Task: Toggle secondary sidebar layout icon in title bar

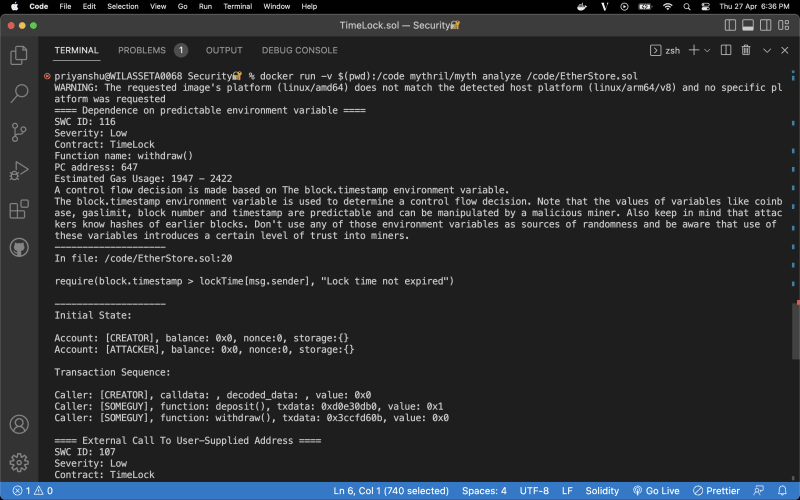Action: click(x=766, y=25)
